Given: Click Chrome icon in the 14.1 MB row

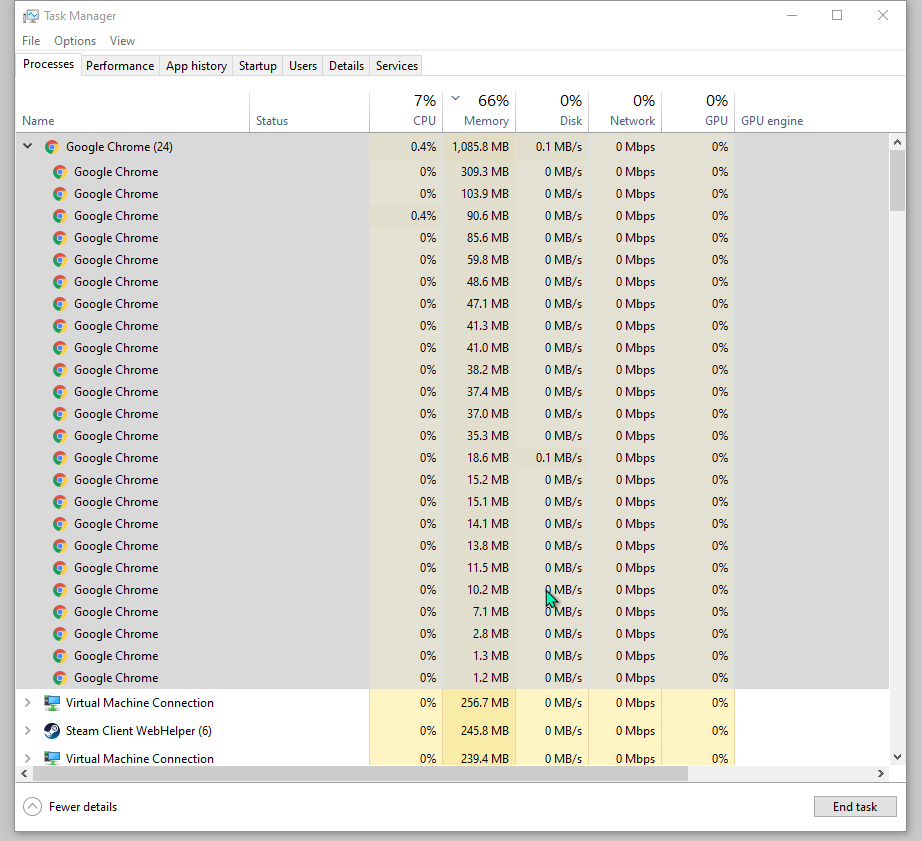Looking at the screenshot, I should [59, 524].
